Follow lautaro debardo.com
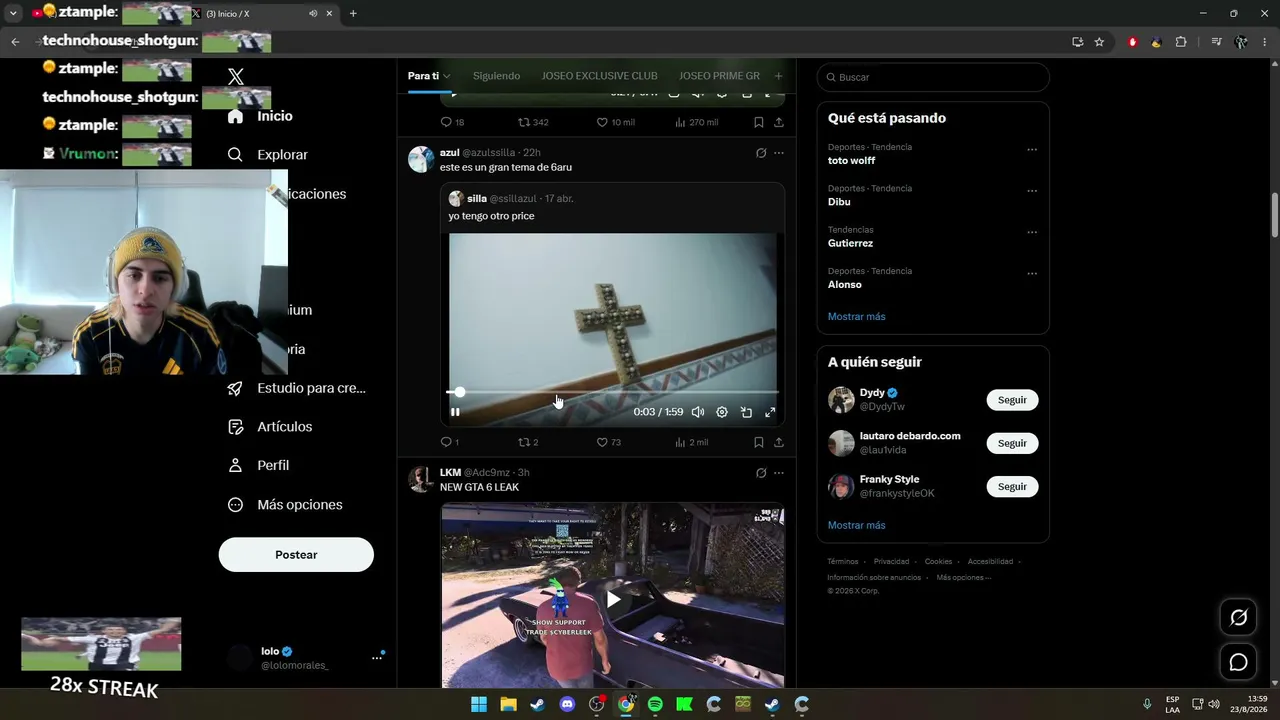The width and height of the screenshot is (1280, 720). point(1012,443)
